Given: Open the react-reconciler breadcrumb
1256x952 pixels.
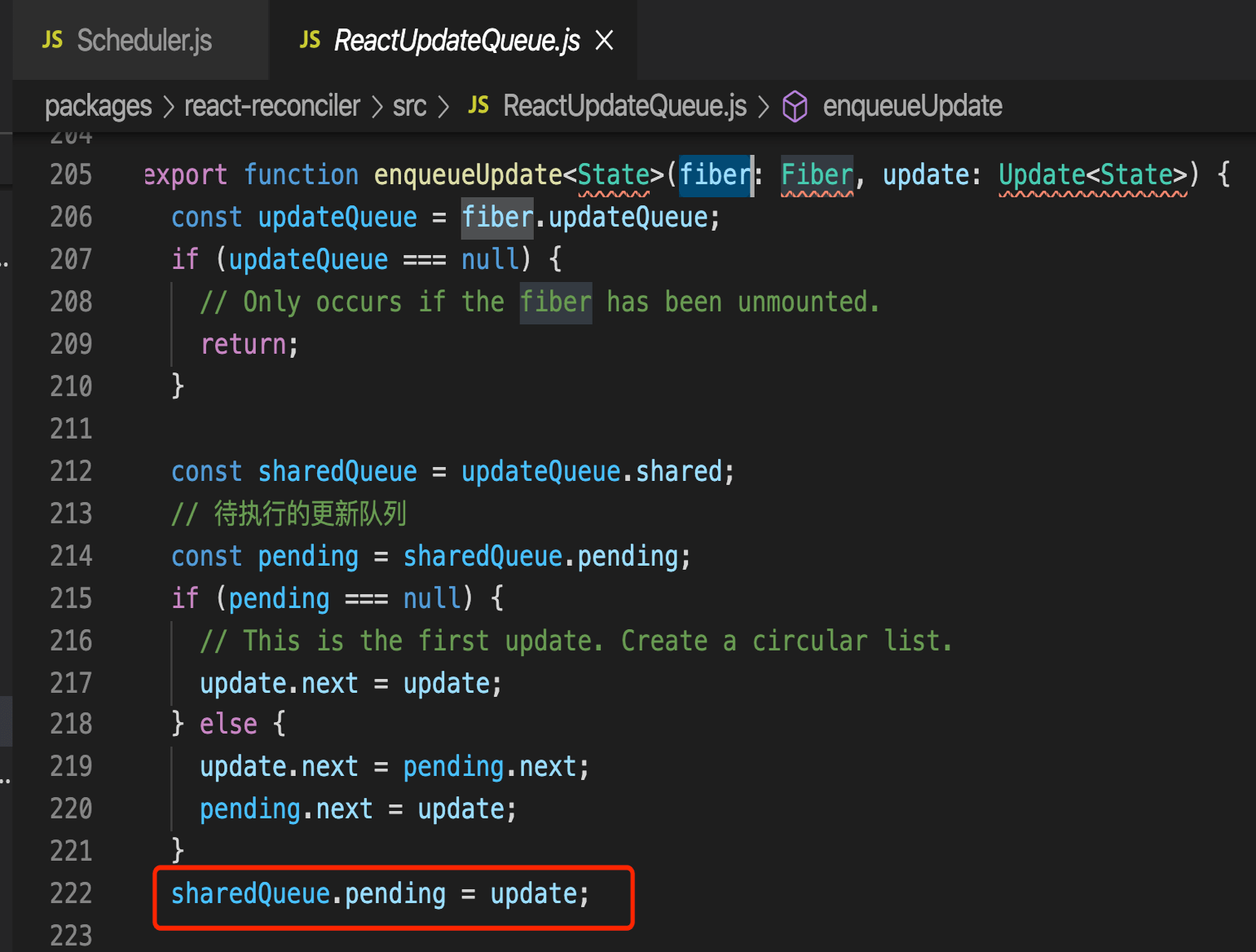Looking at the screenshot, I should (272, 106).
